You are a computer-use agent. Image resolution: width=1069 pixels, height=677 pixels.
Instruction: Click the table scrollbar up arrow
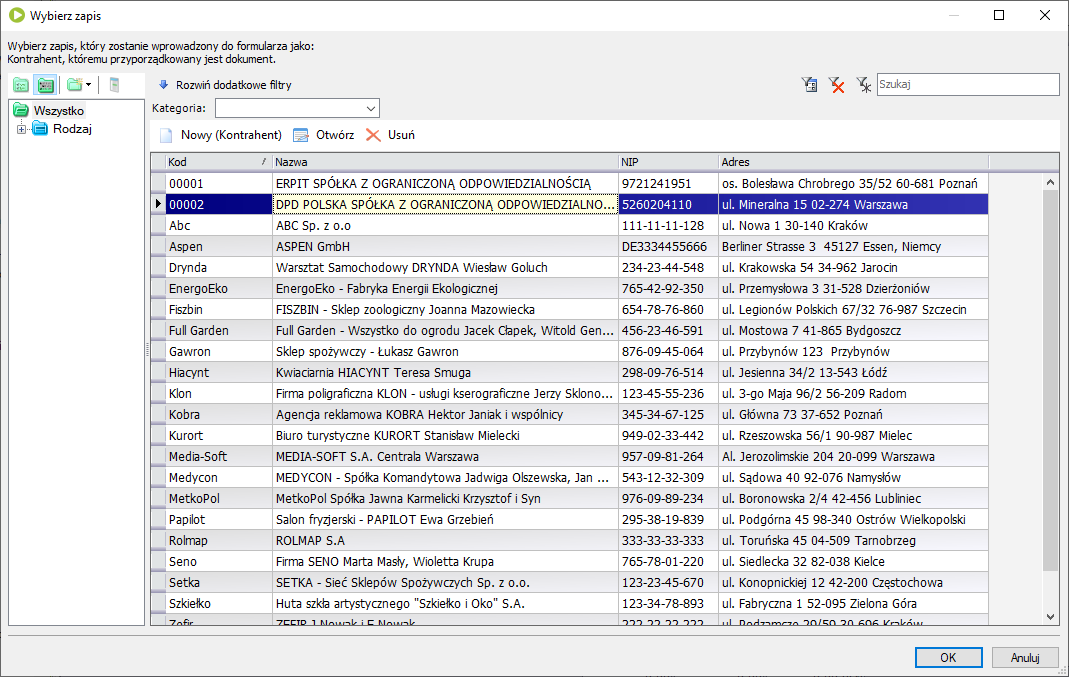click(1051, 182)
